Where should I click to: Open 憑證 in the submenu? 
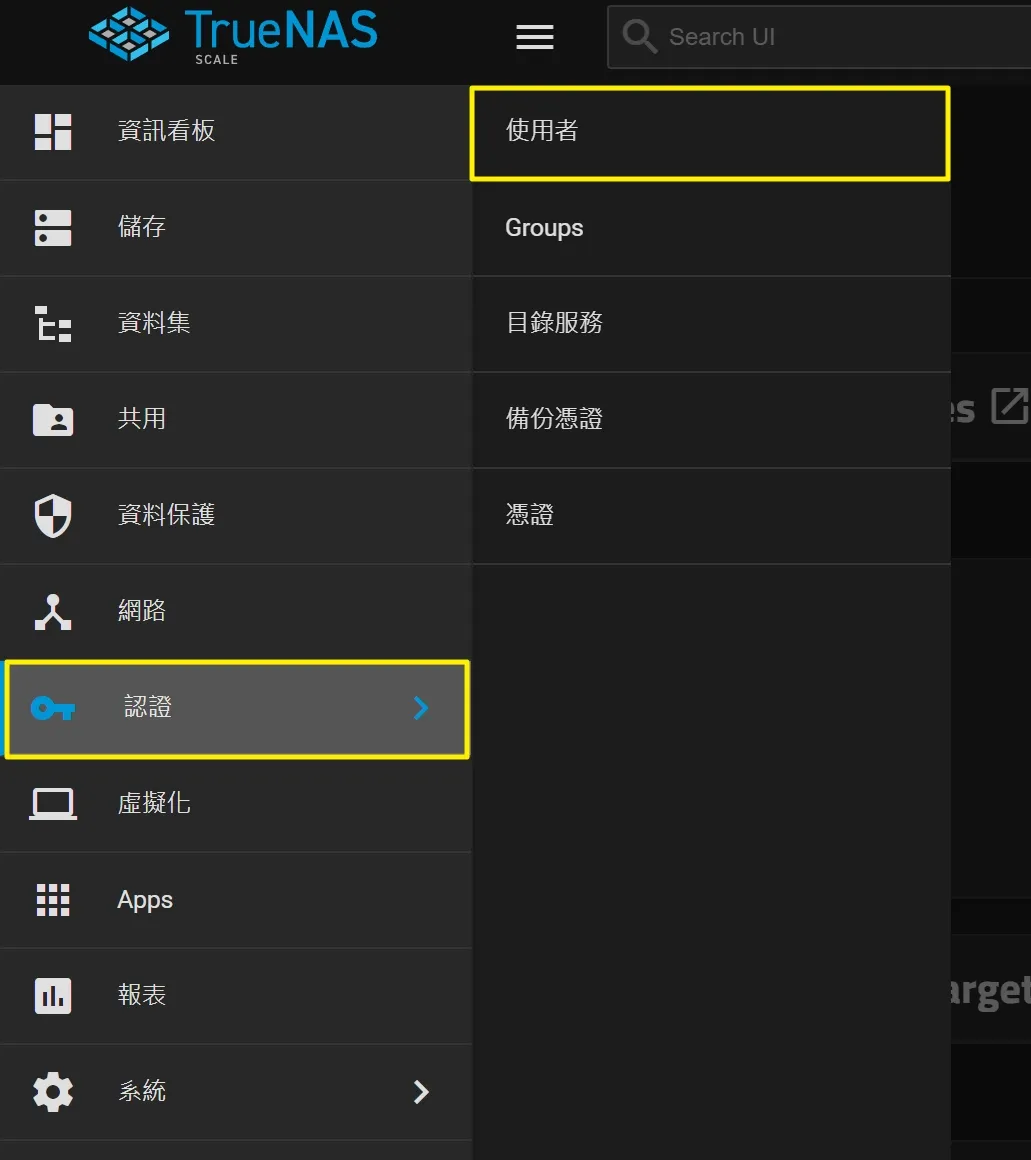[x=711, y=516]
